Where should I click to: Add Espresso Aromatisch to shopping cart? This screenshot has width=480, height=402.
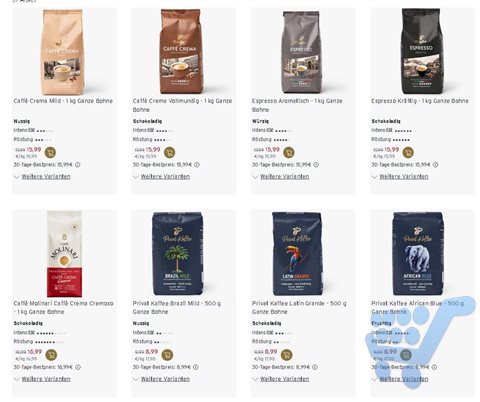click(289, 152)
